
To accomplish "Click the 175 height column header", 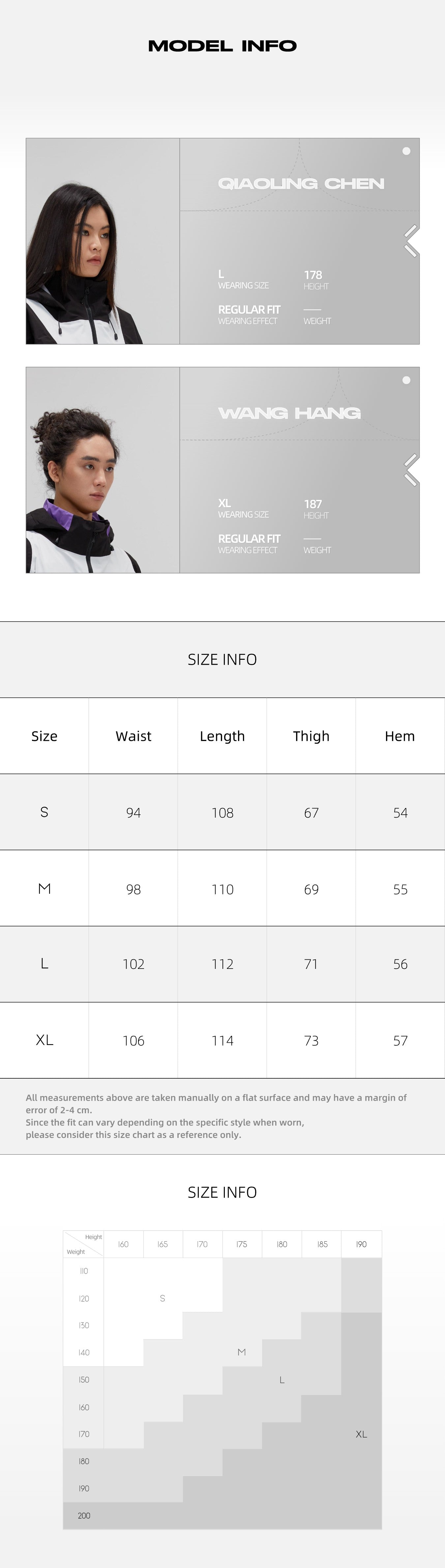I will 242,1244.
